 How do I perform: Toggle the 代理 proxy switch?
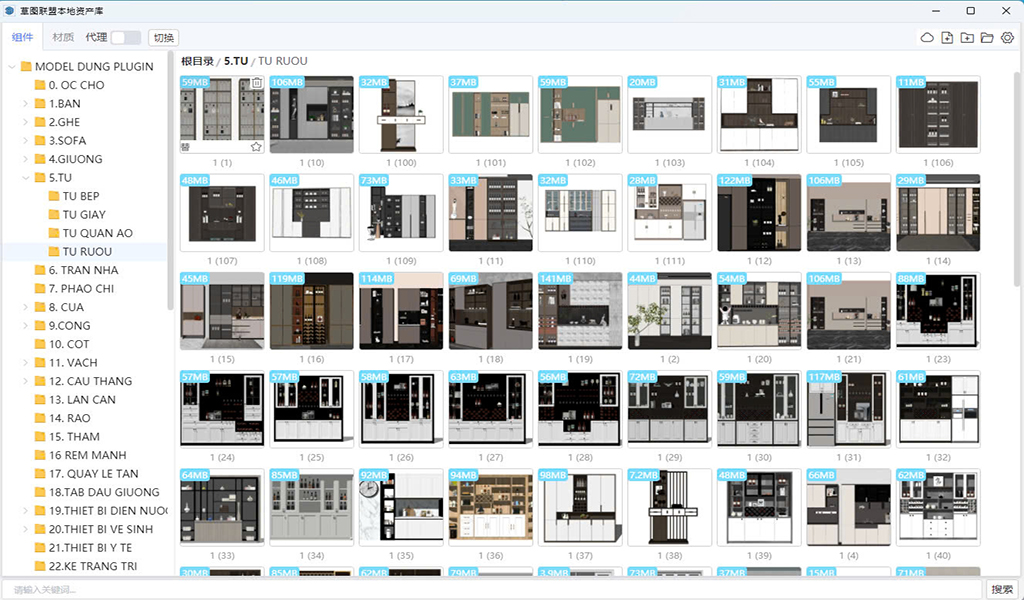tap(125, 37)
